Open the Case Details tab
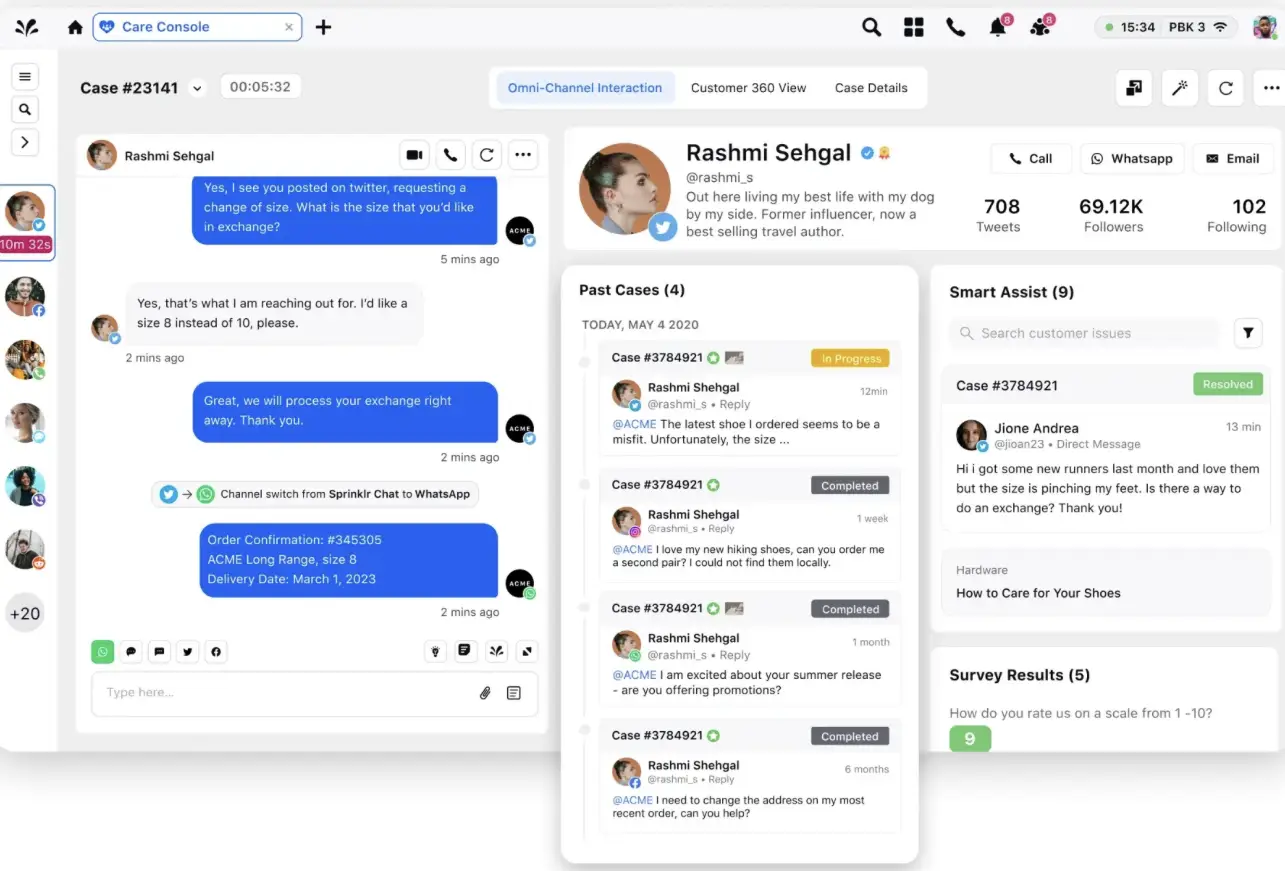Image resolution: width=1285 pixels, height=871 pixels. pos(871,88)
